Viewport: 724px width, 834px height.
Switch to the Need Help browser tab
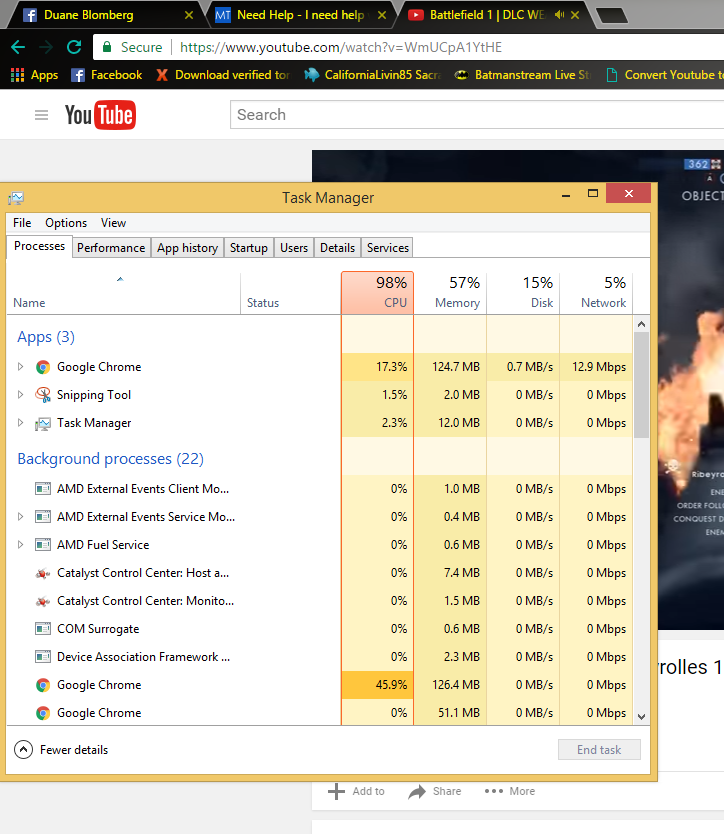coord(301,15)
